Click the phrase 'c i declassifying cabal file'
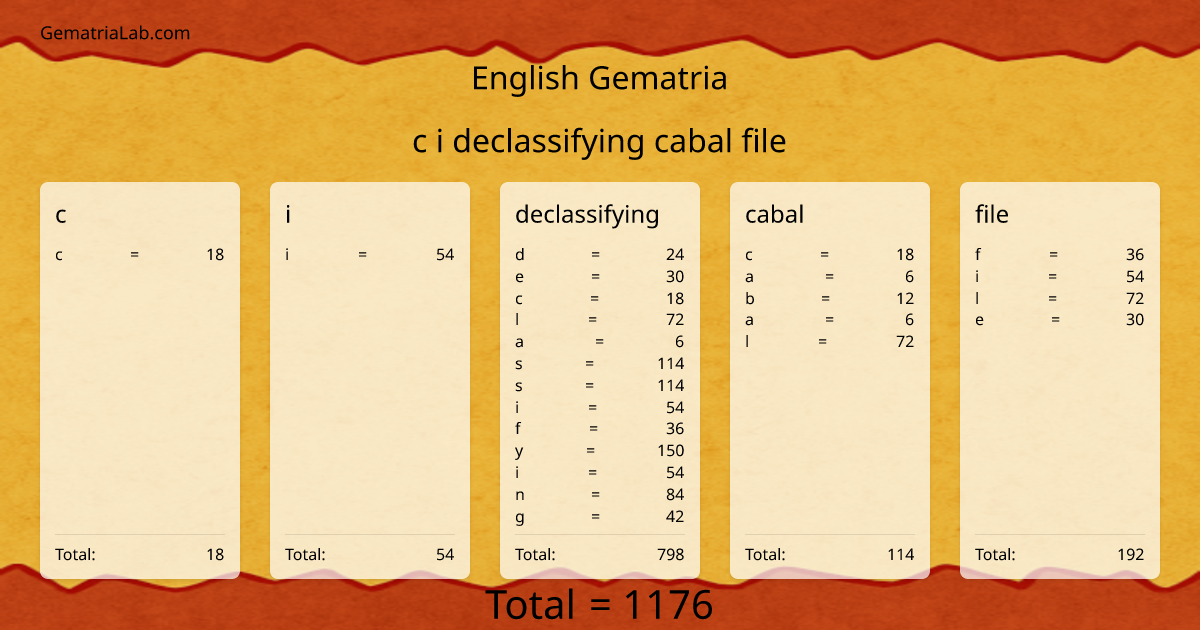The image size is (1200, 630). [x=599, y=142]
